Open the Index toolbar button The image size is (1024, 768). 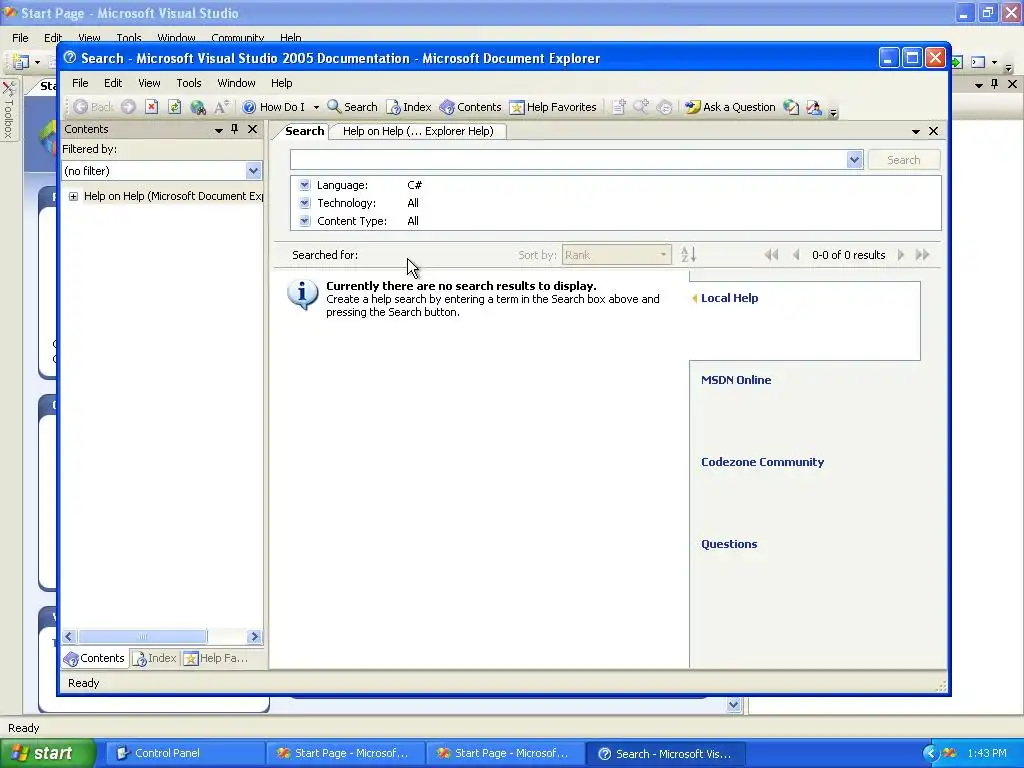tap(409, 107)
